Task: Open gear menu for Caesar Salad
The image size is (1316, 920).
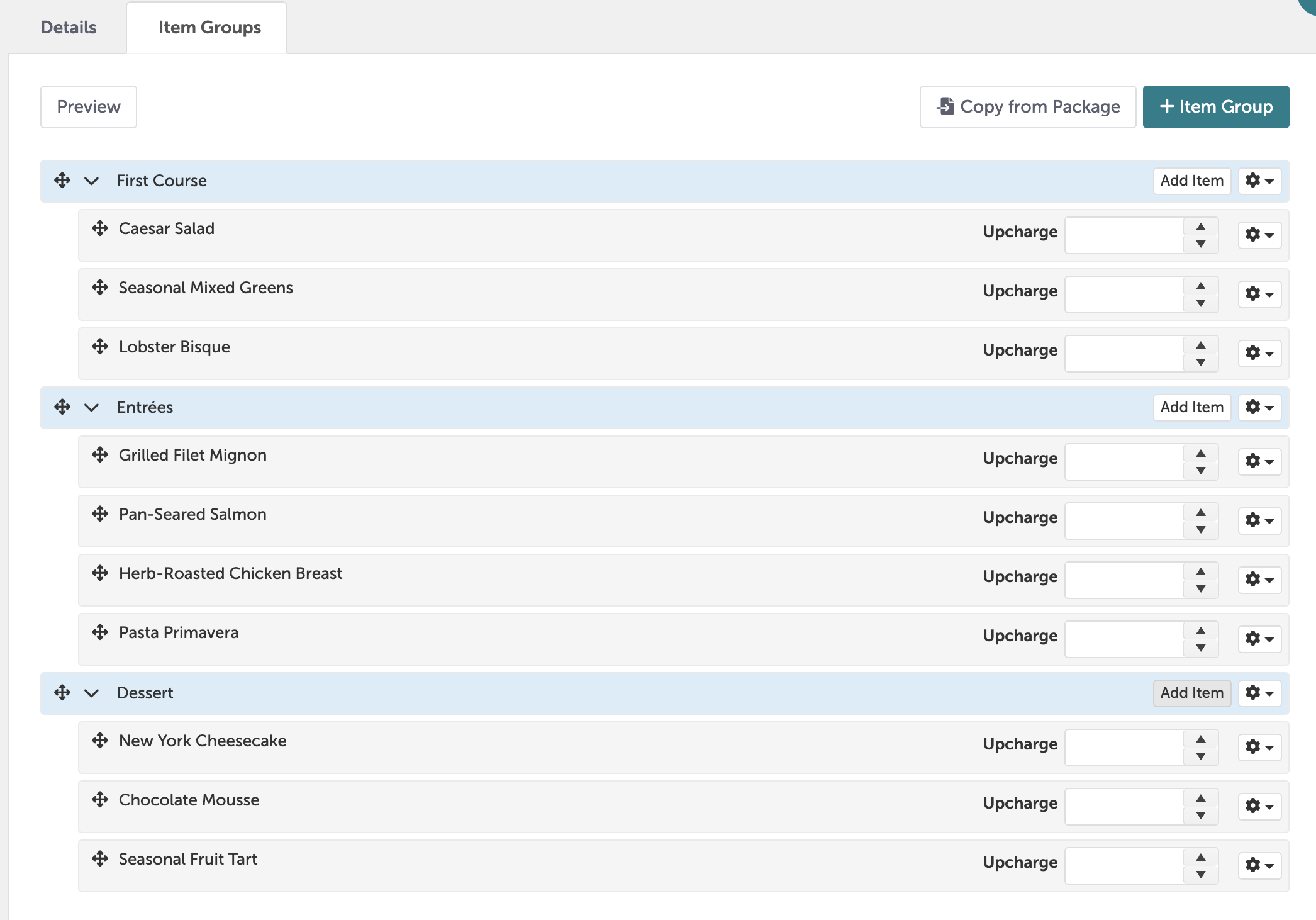Action: pos(1259,235)
